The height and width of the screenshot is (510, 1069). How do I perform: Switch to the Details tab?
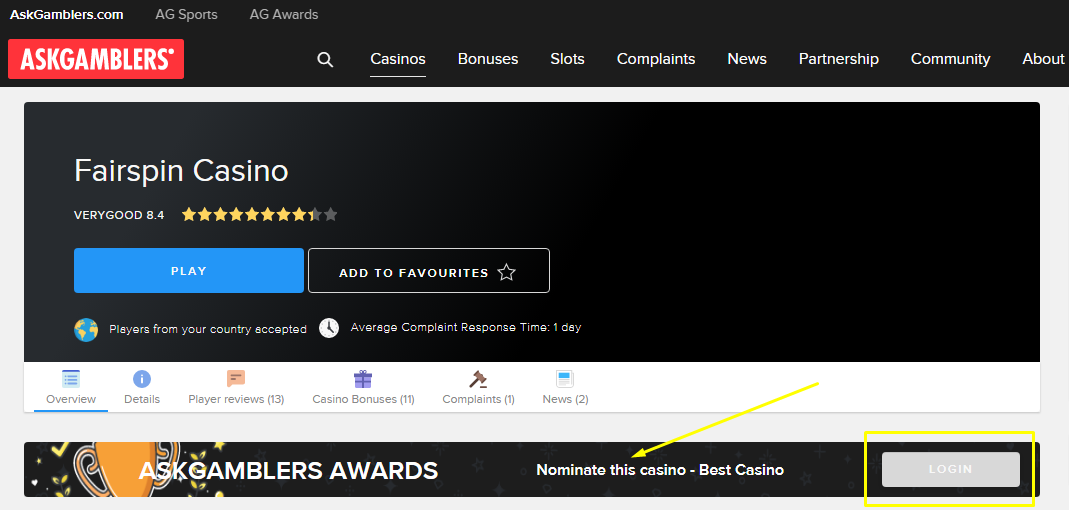[142, 387]
